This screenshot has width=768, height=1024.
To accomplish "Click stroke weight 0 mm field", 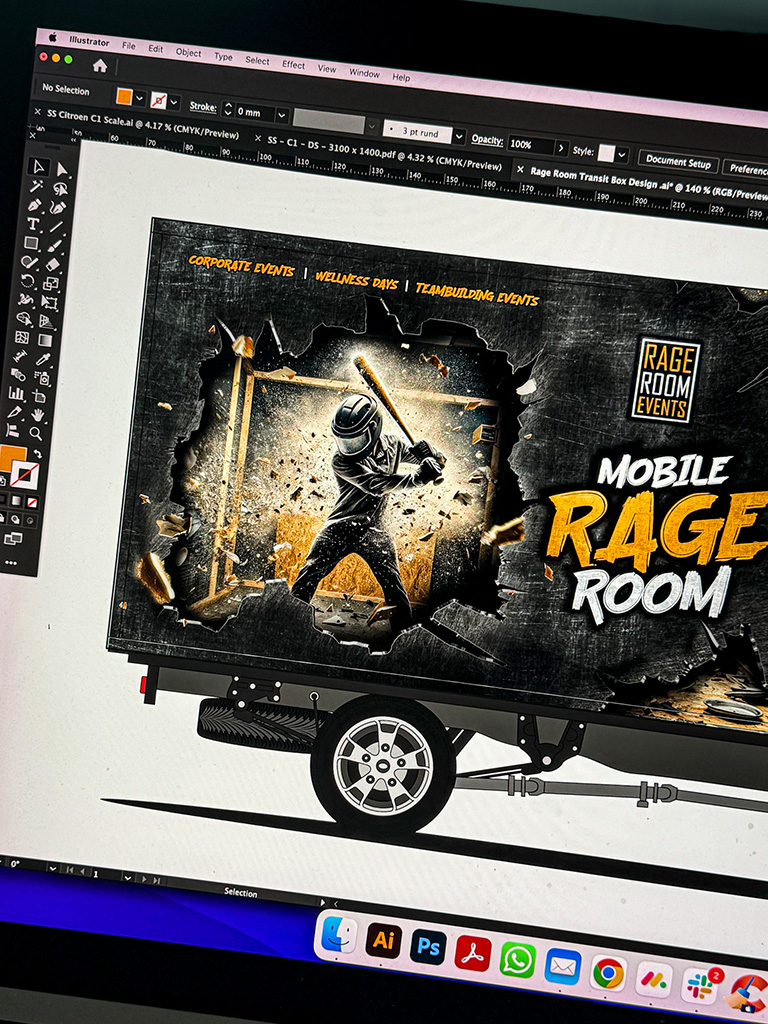I will point(254,112).
